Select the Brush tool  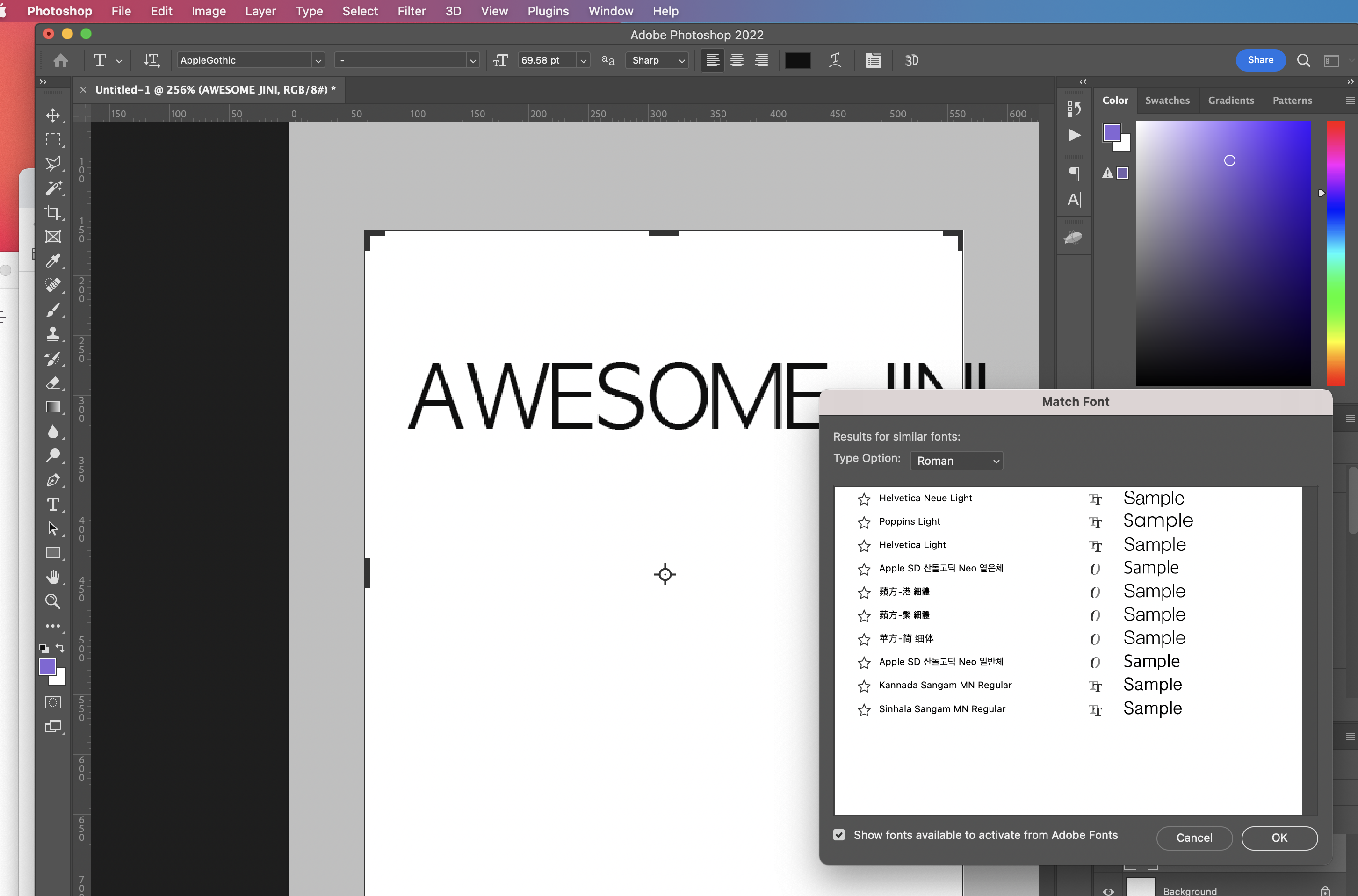coord(53,310)
